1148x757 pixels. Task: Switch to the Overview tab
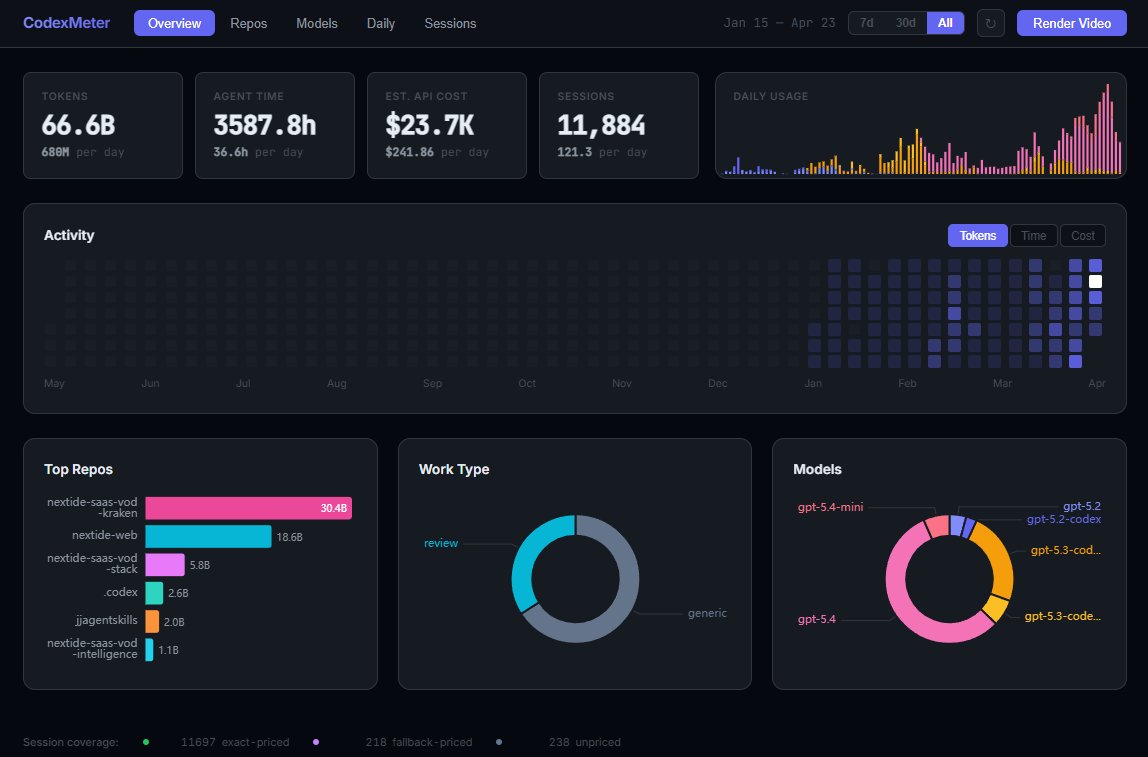point(174,23)
